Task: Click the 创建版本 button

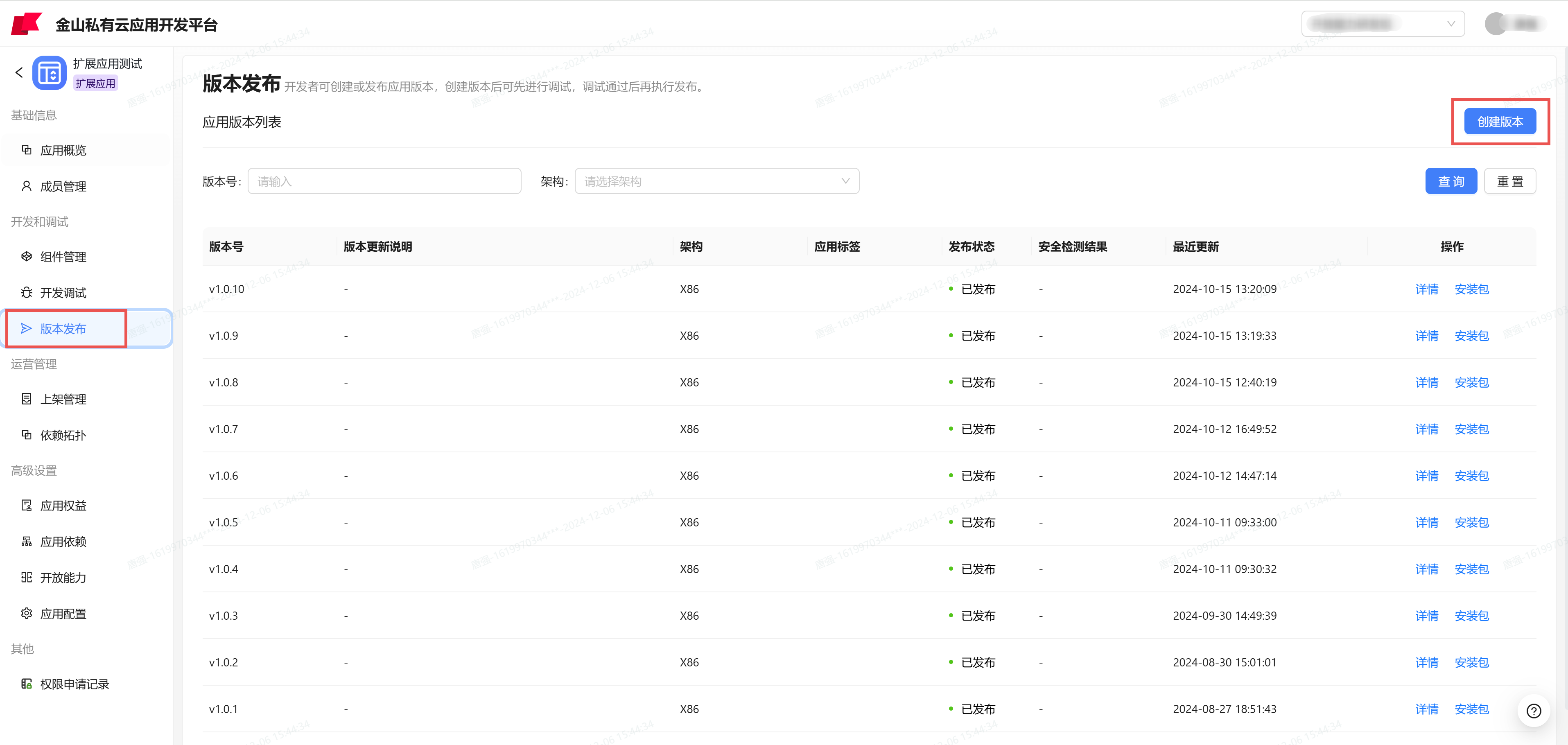Action: (1499, 121)
